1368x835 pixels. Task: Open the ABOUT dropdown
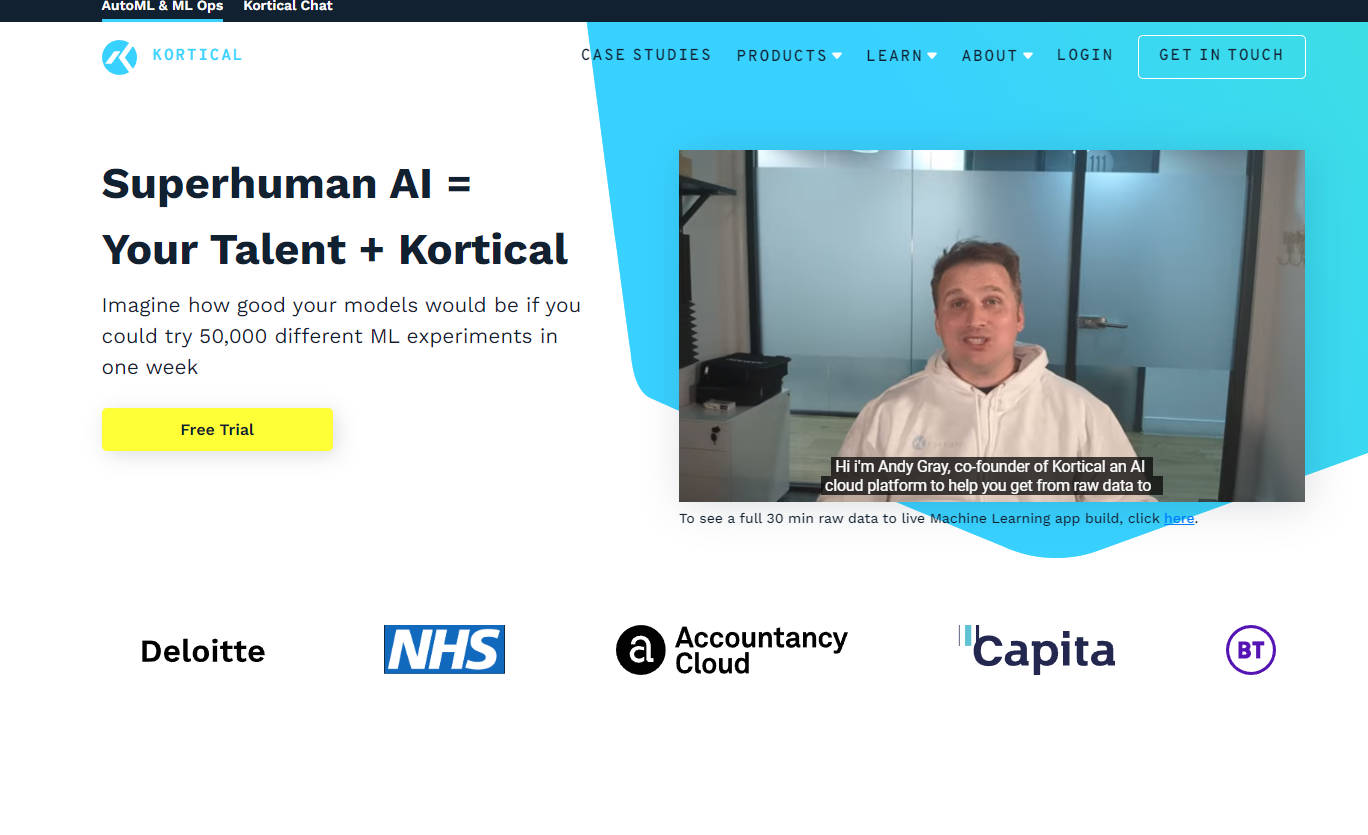(x=996, y=56)
